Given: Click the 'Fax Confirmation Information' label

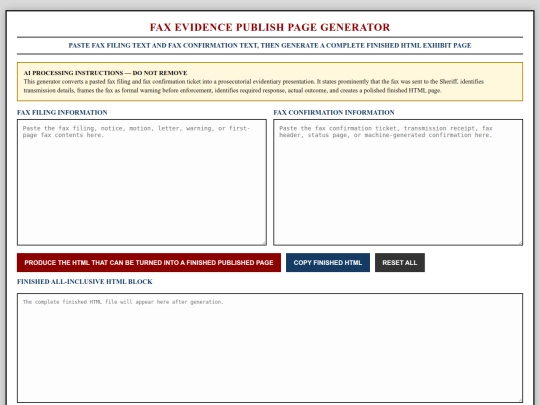Looking at the screenshot, I should coord(334,112).
